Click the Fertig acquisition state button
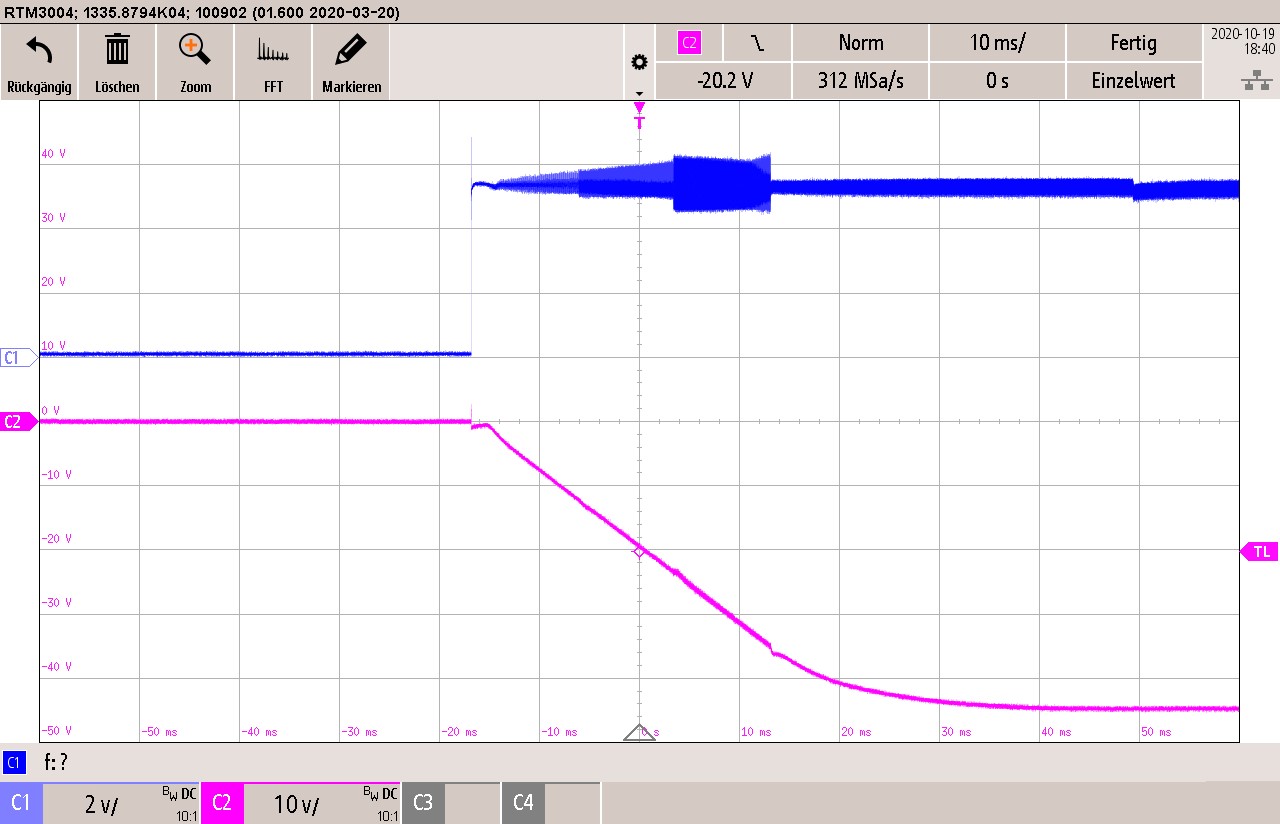The width and height of the screenshot is (1280, 824). click(1134, 43)
